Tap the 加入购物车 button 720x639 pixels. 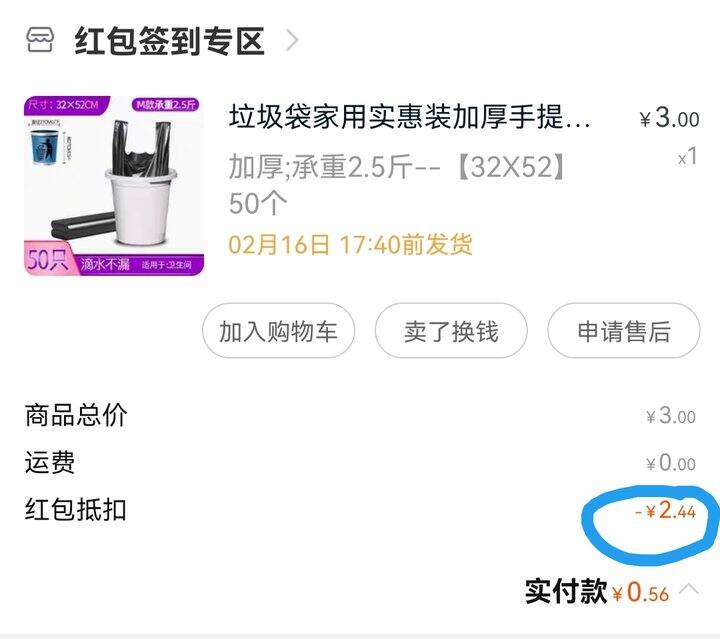(x=278, y=331)
